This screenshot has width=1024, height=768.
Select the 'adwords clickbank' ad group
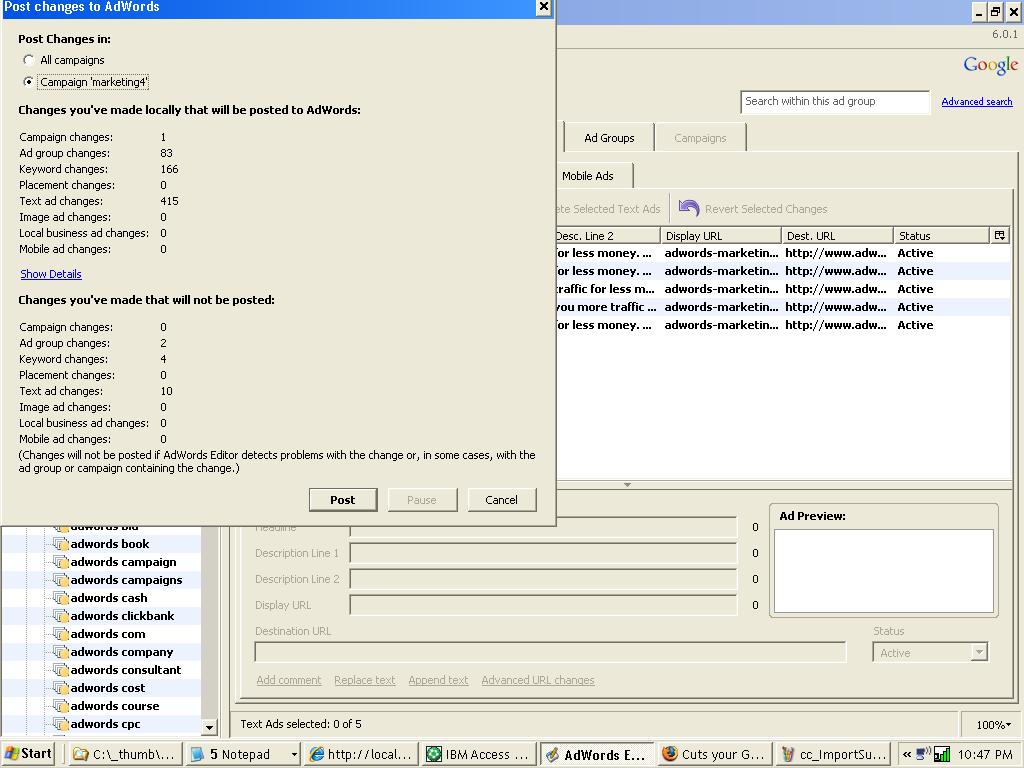tap(122, 616)
